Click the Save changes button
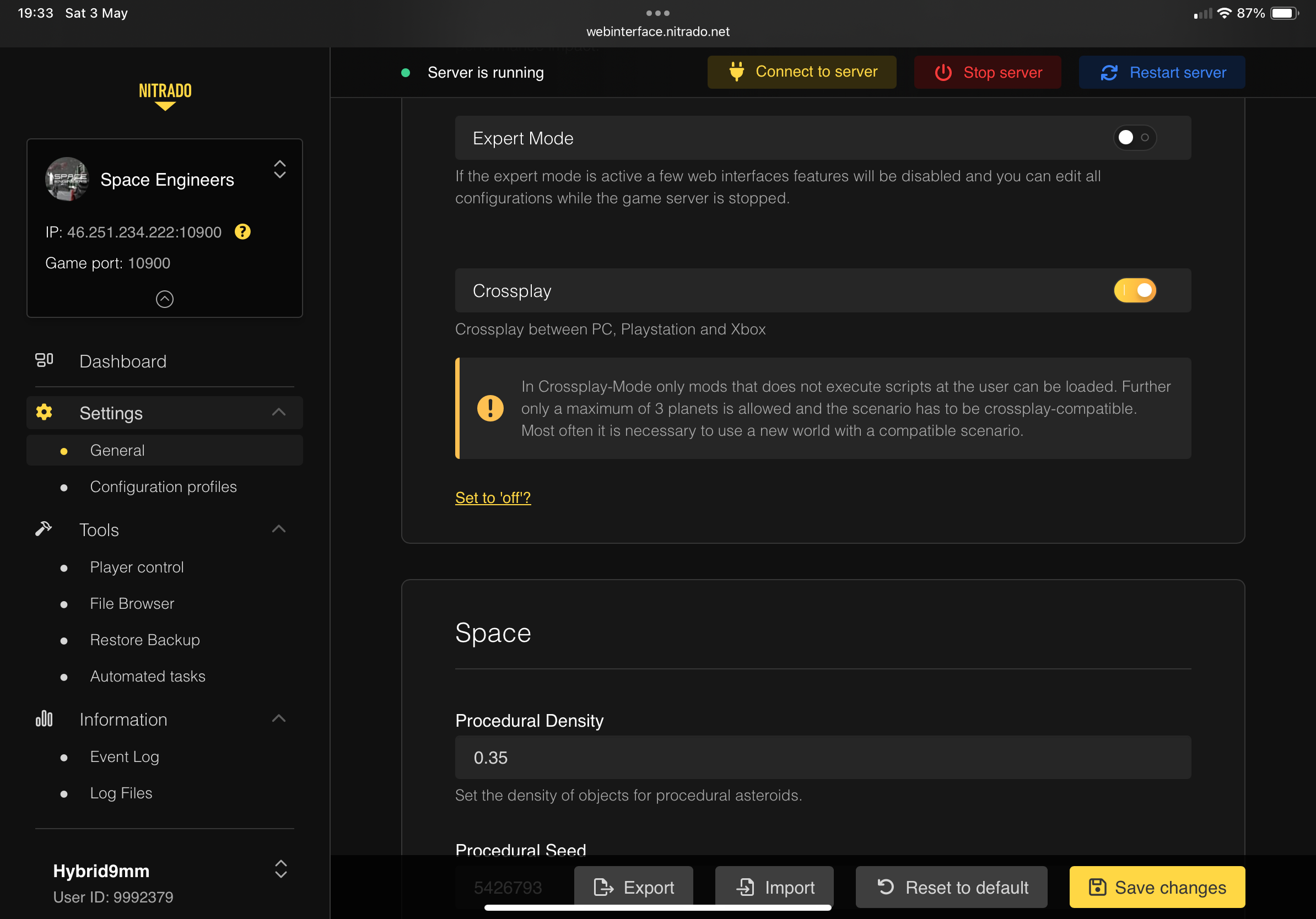The height and width of the screenshot is (919, 1316). click(1157, 887)
